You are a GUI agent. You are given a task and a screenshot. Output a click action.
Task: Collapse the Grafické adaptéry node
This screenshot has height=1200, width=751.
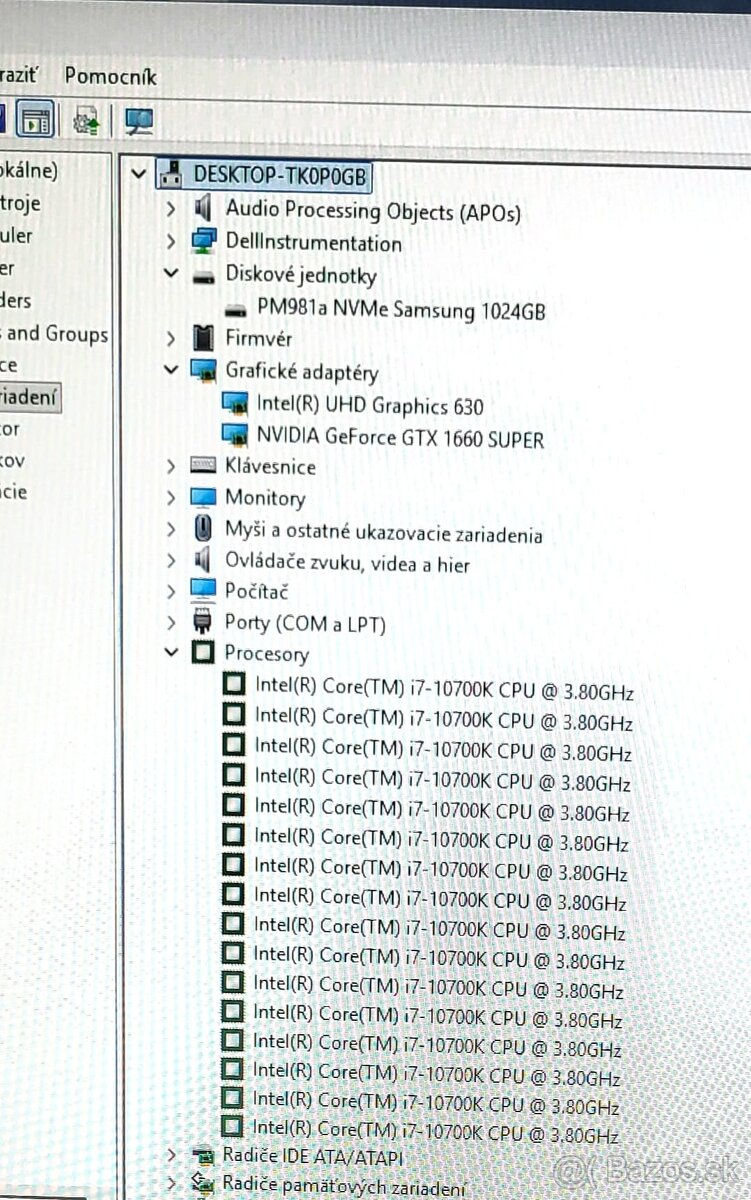(171, 369)
